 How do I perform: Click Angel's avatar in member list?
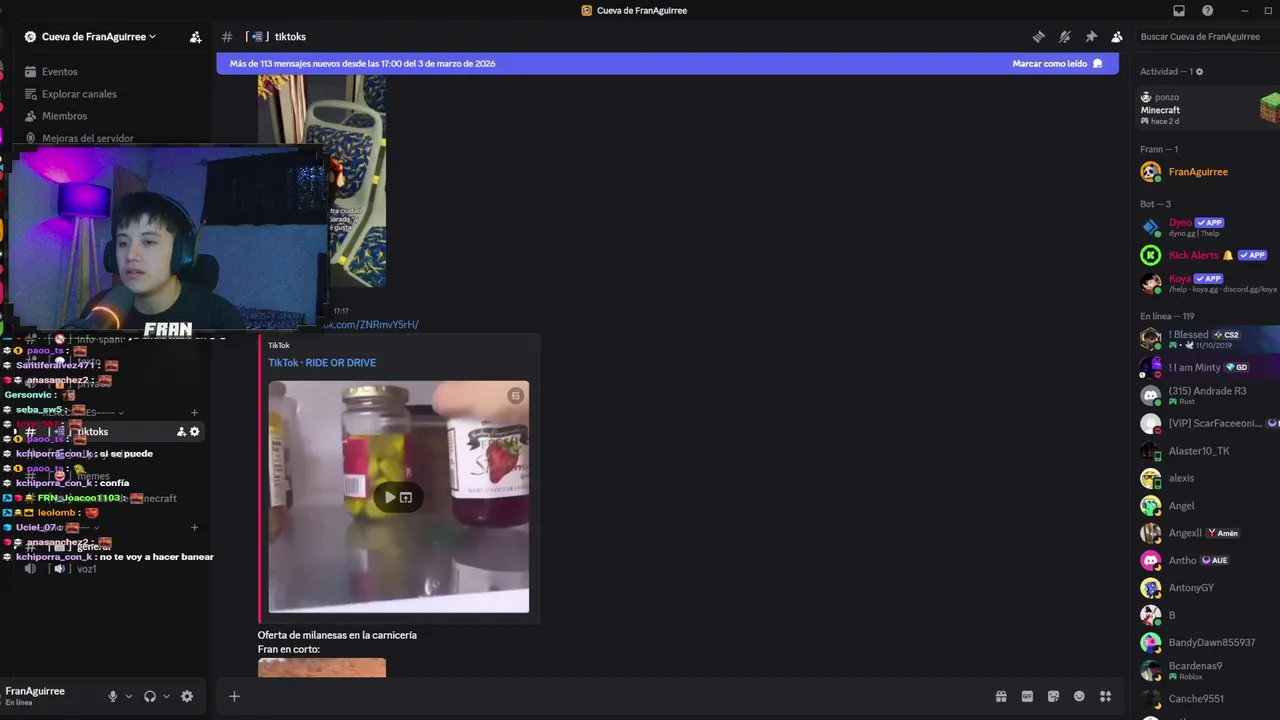[x=1151, y=506]
